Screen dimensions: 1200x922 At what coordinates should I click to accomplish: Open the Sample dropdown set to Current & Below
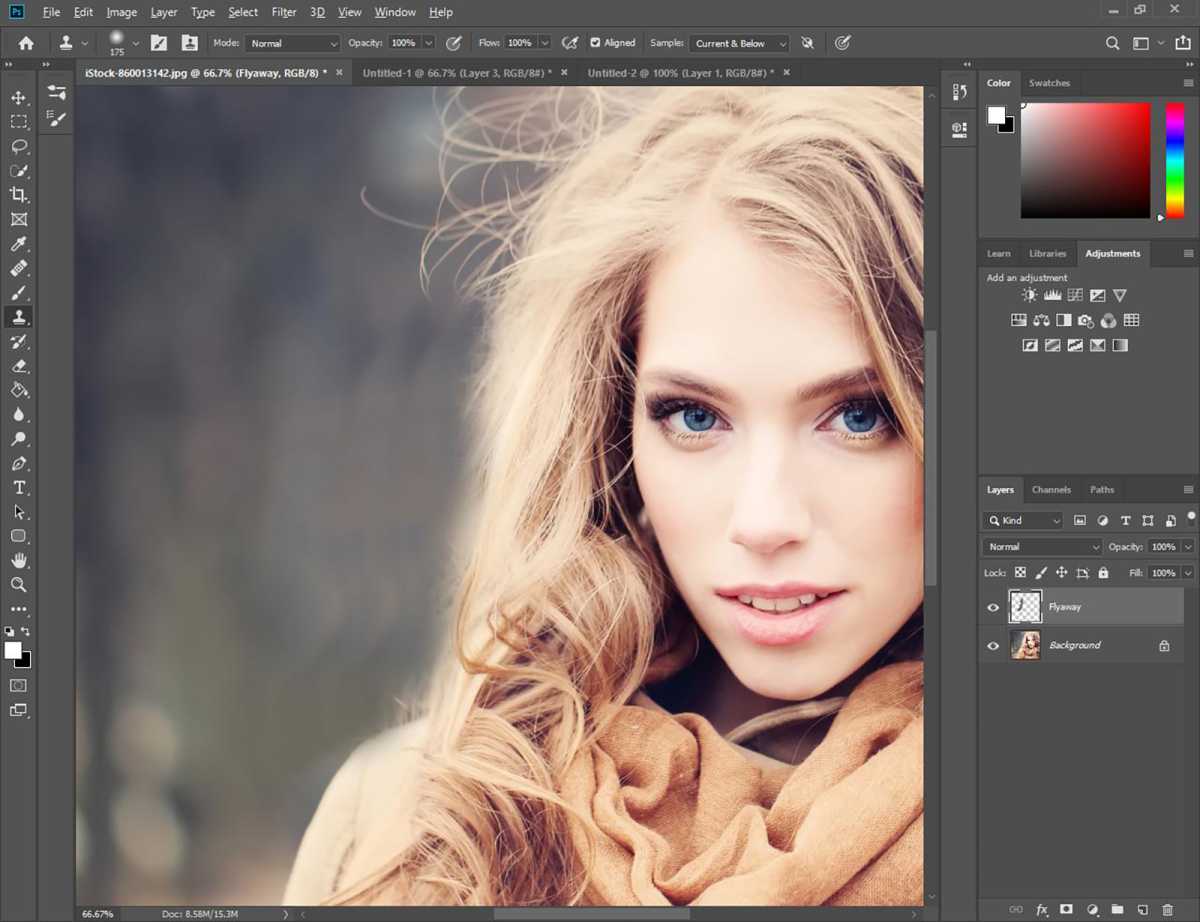tap(738, 43)
